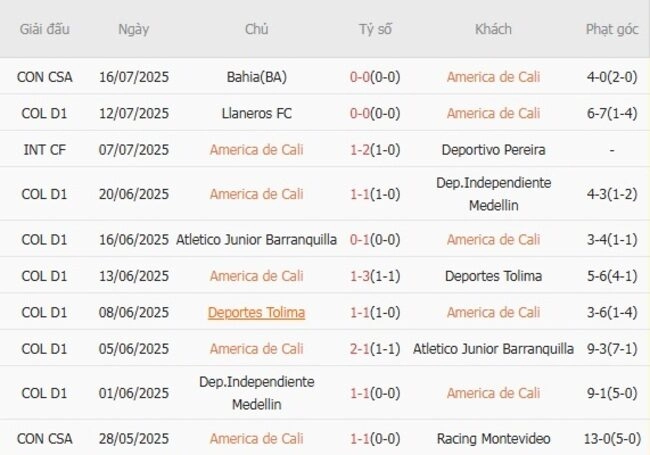The image size is (650, 455).
Task: Open Bahia(BA) team in 16/07/2025 row
Action: click(257, 77)
